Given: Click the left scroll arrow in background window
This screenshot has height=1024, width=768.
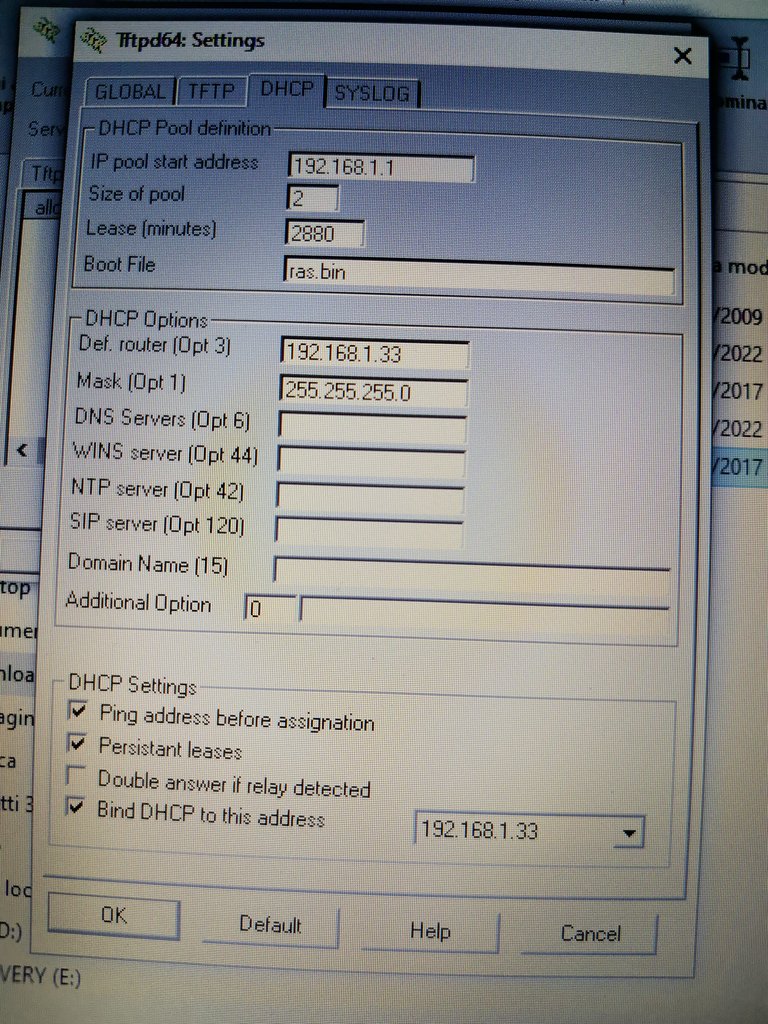Looking at the screenshot, I should 22,449.
